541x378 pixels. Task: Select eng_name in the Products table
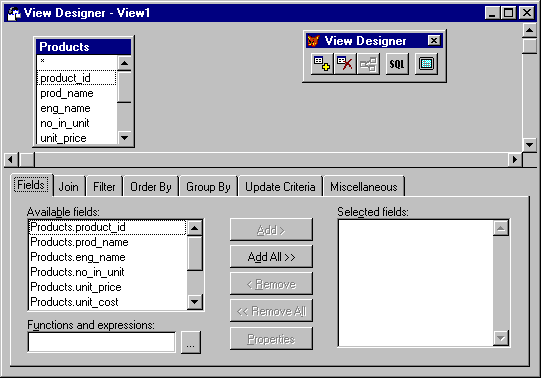click(x=77, y=108)
